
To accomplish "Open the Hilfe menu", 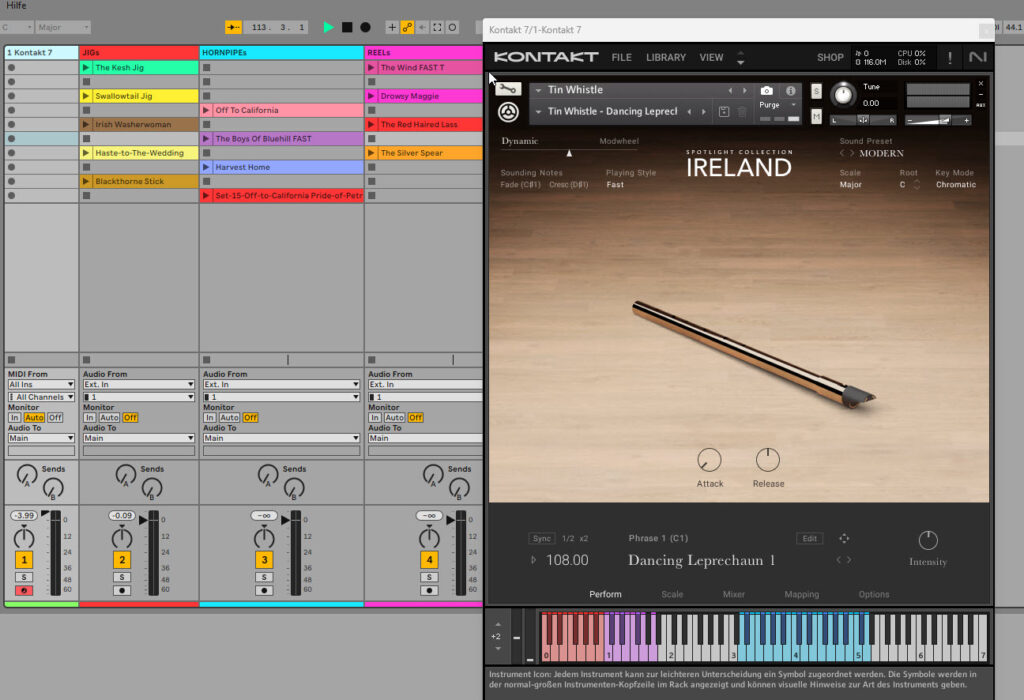I will [x=16, y=5].
